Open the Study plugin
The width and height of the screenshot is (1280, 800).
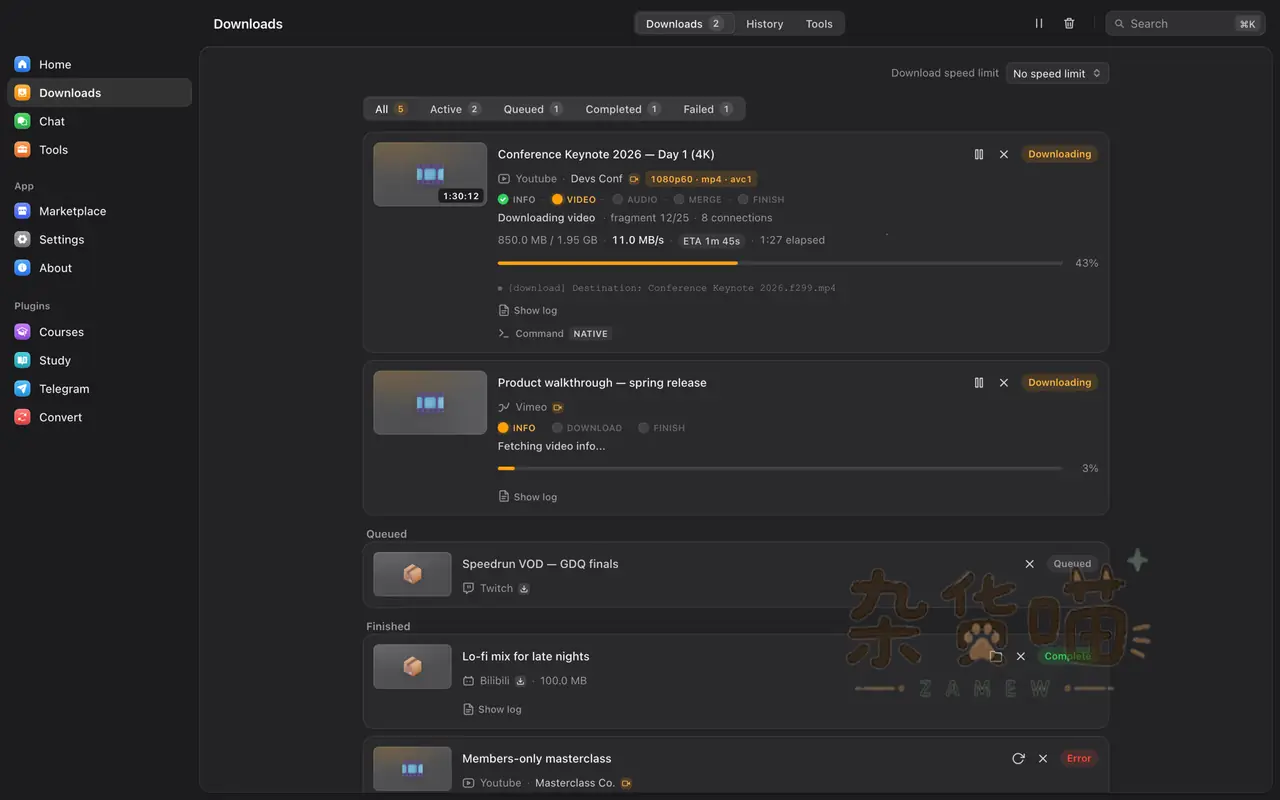click(99, 360)
